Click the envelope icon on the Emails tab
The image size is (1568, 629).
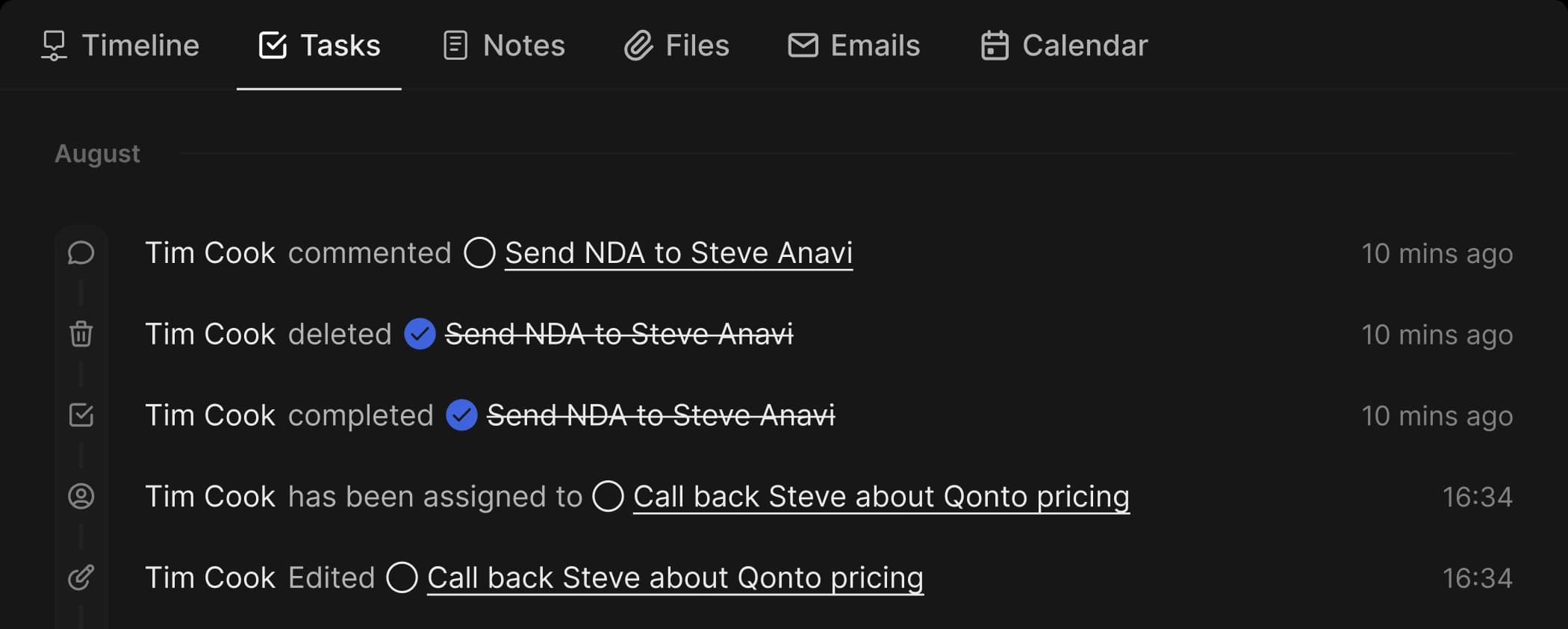pos(803,46)
